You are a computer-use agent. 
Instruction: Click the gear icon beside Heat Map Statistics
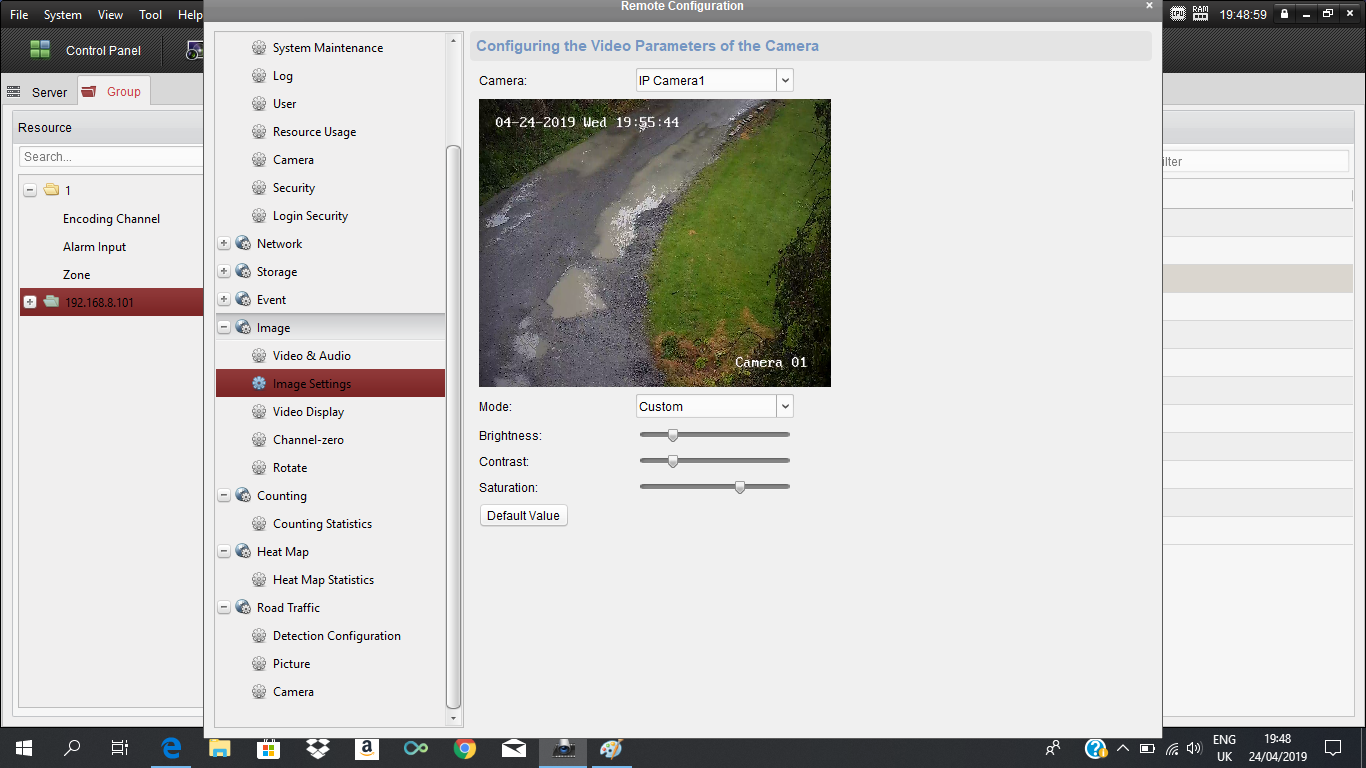tap(259, 580)
